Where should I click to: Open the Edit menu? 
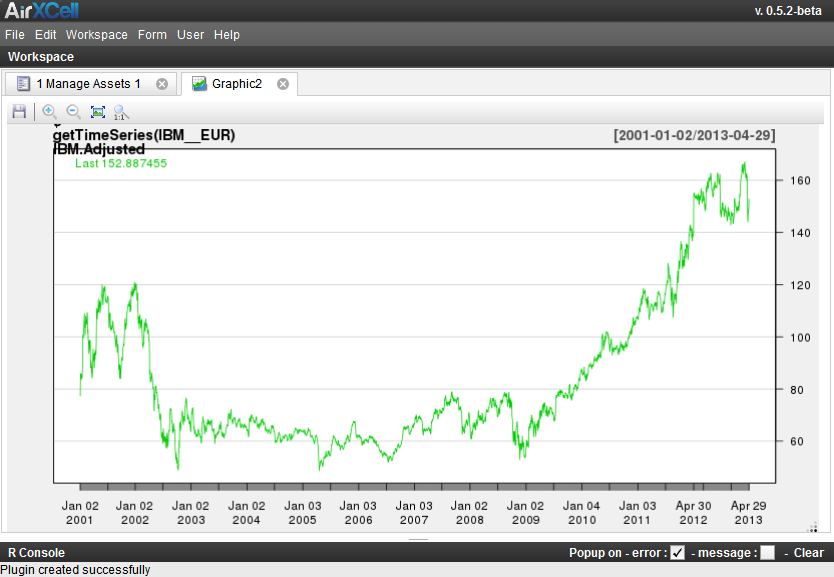[45, 35]
